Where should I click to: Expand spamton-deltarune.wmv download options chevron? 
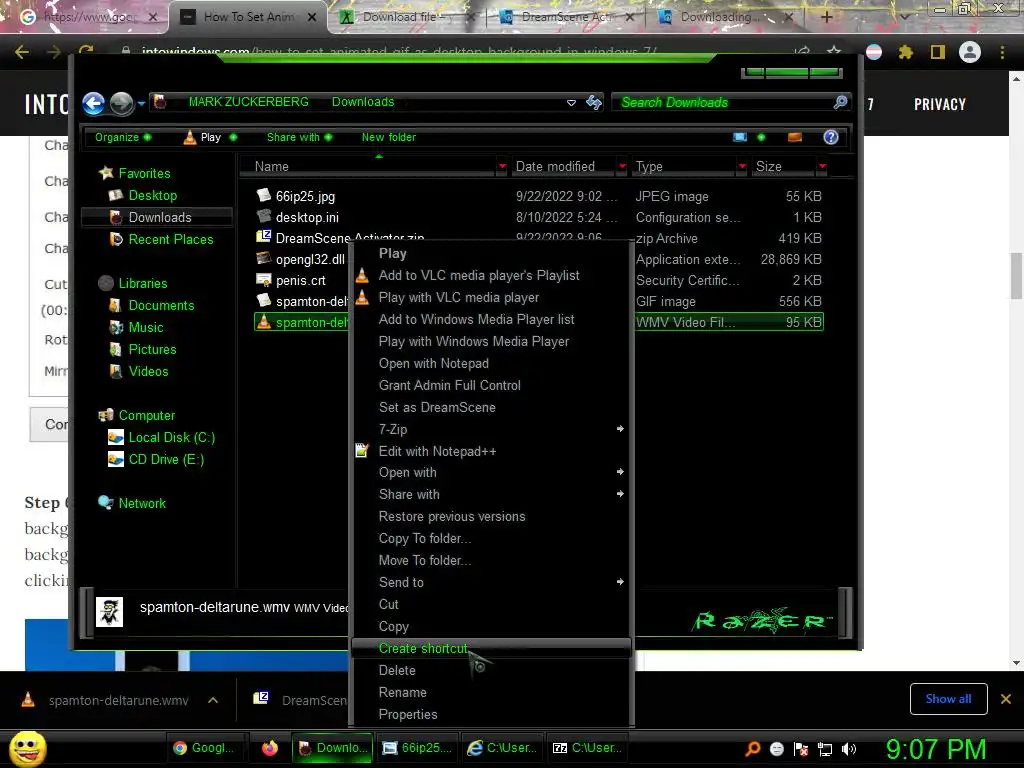coord(213,700)
